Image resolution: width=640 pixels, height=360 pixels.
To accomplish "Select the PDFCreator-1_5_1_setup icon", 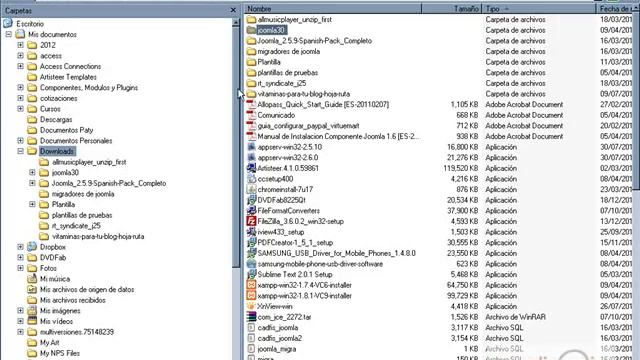I will coord(251,242).
